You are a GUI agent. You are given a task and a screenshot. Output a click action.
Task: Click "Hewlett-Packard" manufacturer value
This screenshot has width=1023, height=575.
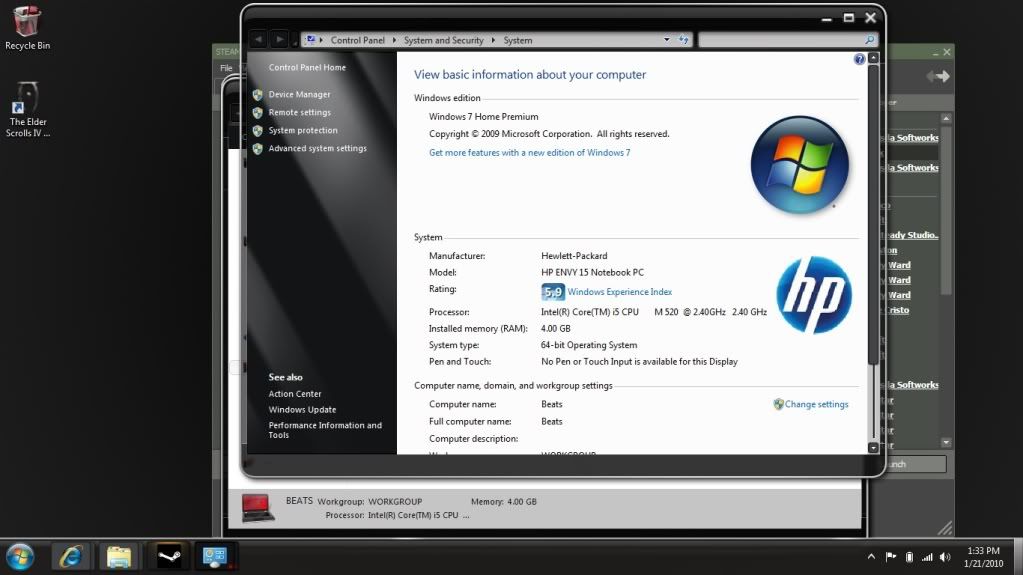(x=574, y=256)
